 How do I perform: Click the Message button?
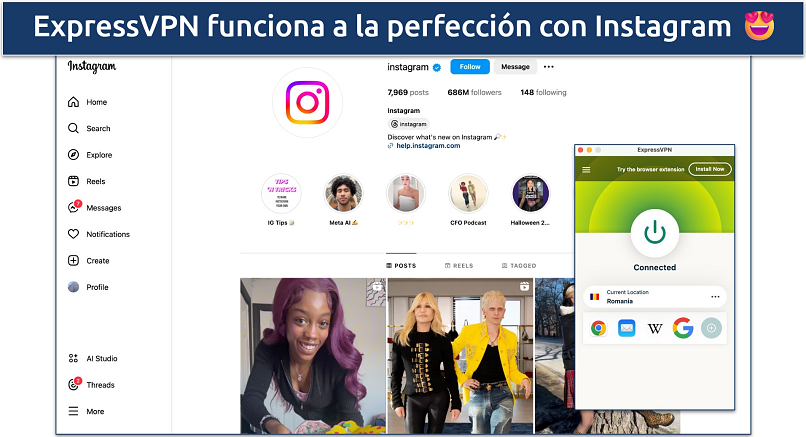point(515,67)
